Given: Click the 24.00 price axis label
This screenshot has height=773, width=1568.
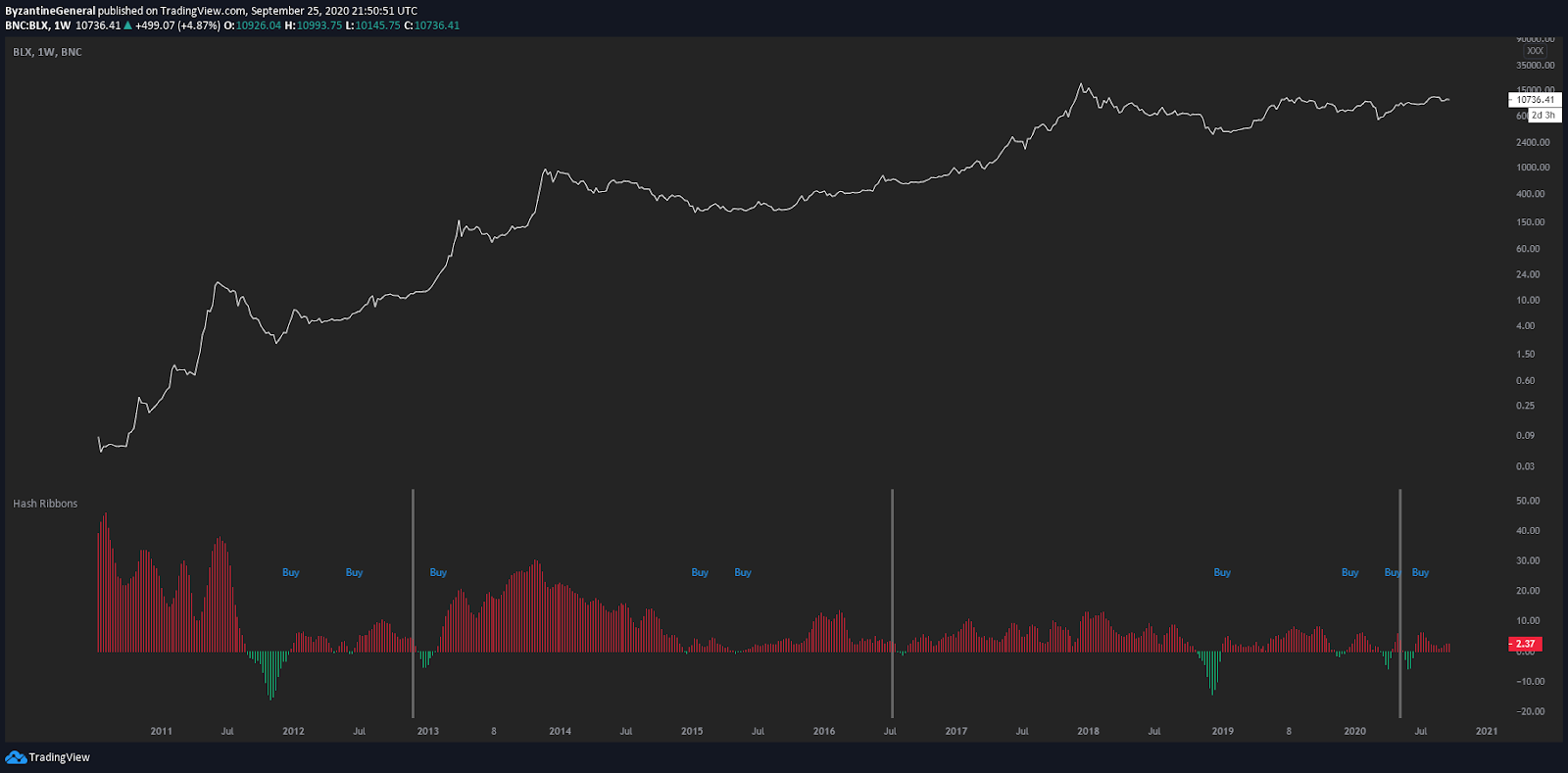Looking at the screenshot, I should [1528, 274].
